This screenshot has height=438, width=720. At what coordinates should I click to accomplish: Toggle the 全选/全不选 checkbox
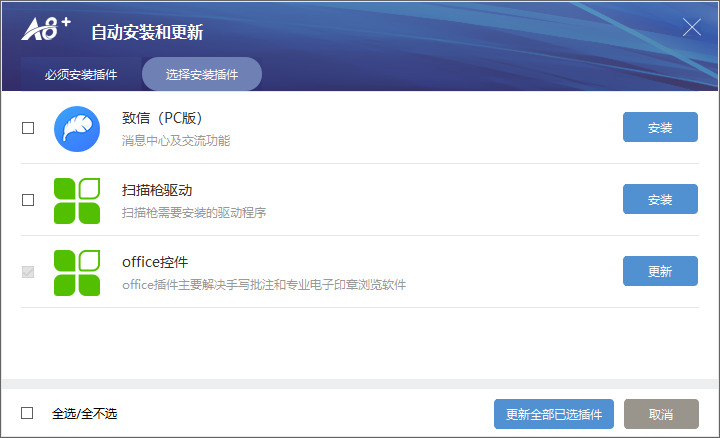point(27,413)
